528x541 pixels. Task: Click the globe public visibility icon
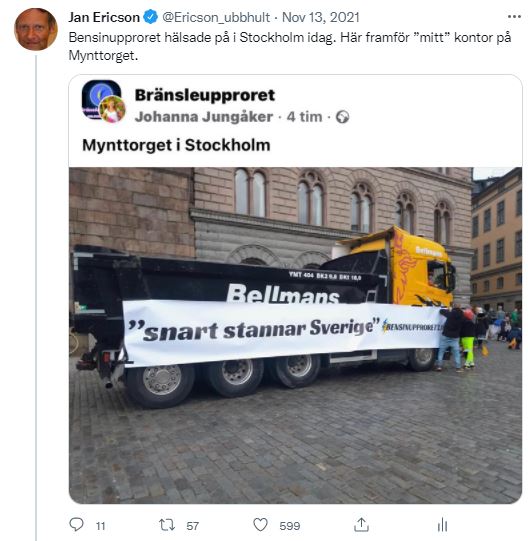[342, 117]
